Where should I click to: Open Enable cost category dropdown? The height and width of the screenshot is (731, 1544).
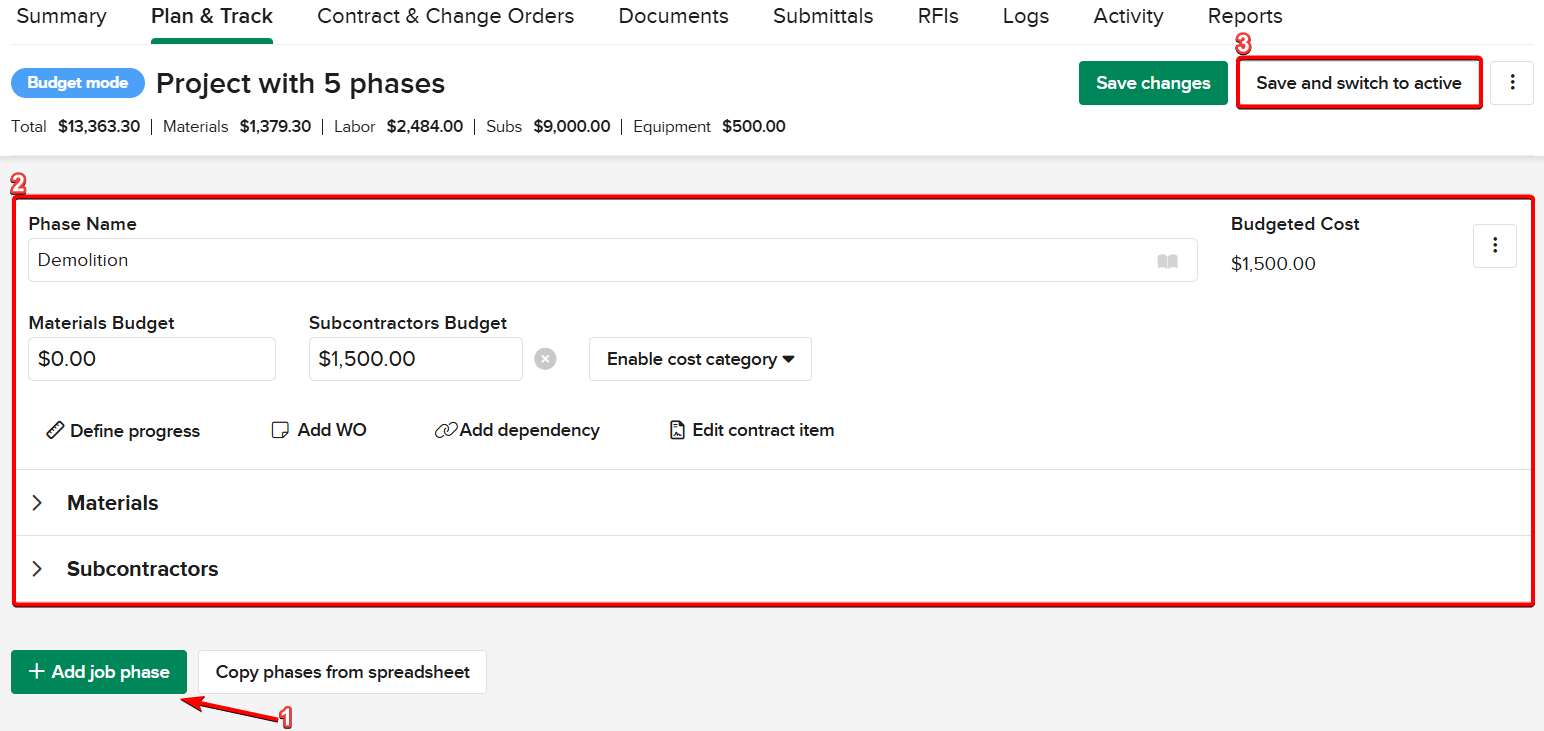click(x=700, y=359)
